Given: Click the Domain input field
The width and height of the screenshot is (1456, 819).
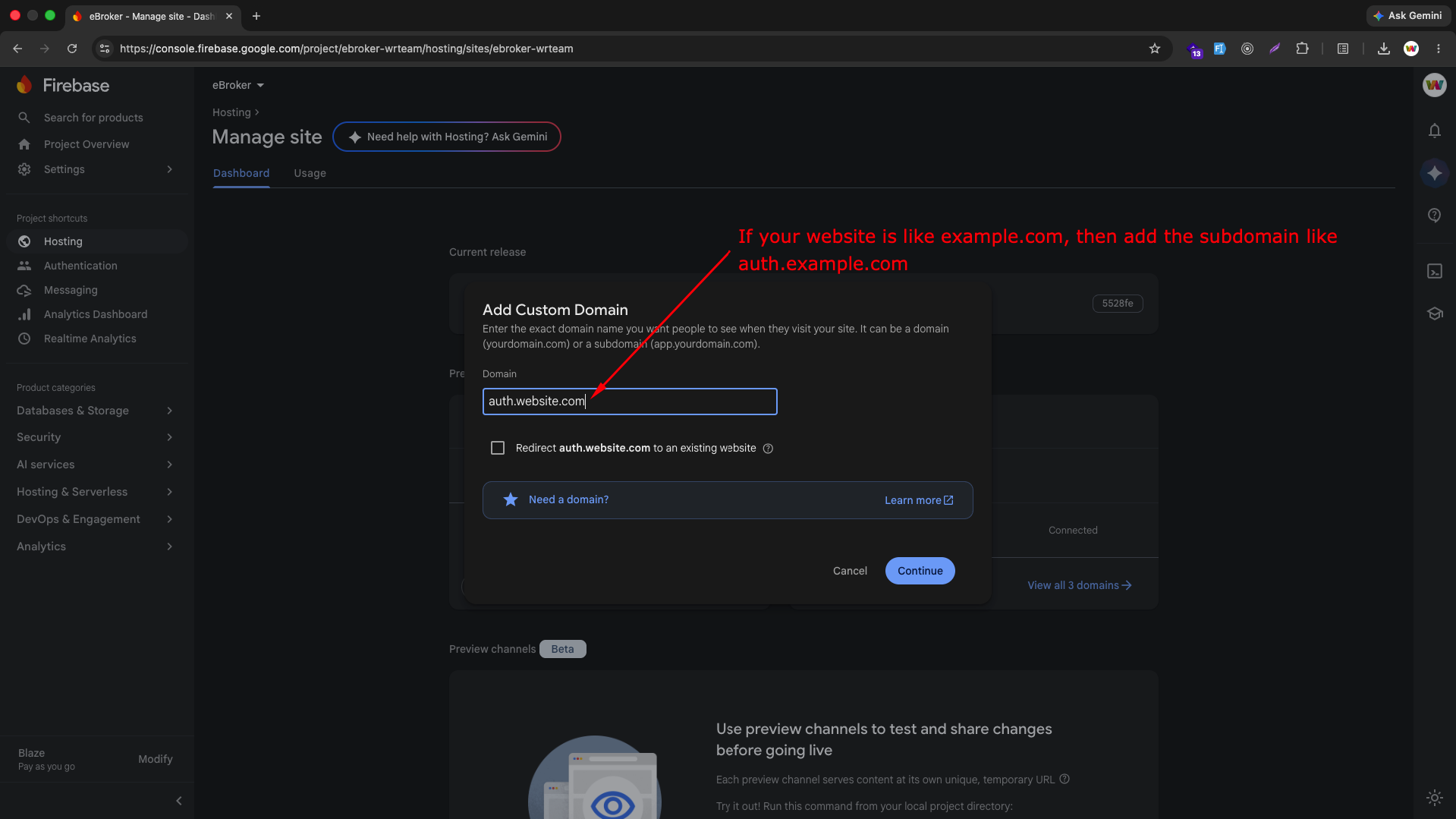Looking at the screenshot, I should point(630,402).
